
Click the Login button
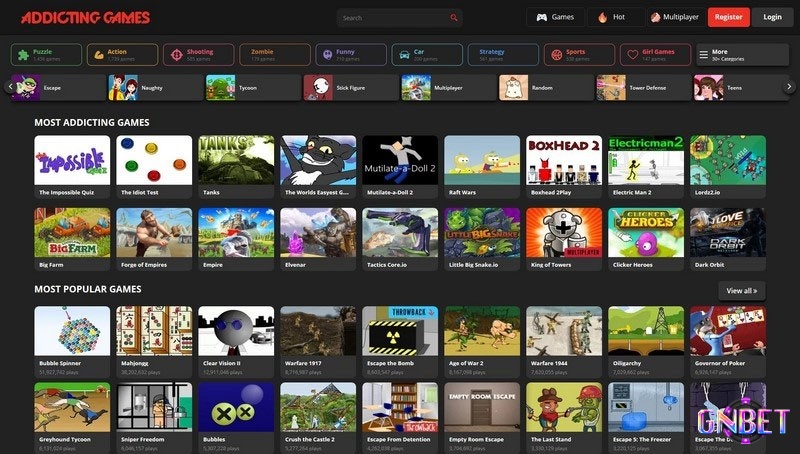coord(772,17)
